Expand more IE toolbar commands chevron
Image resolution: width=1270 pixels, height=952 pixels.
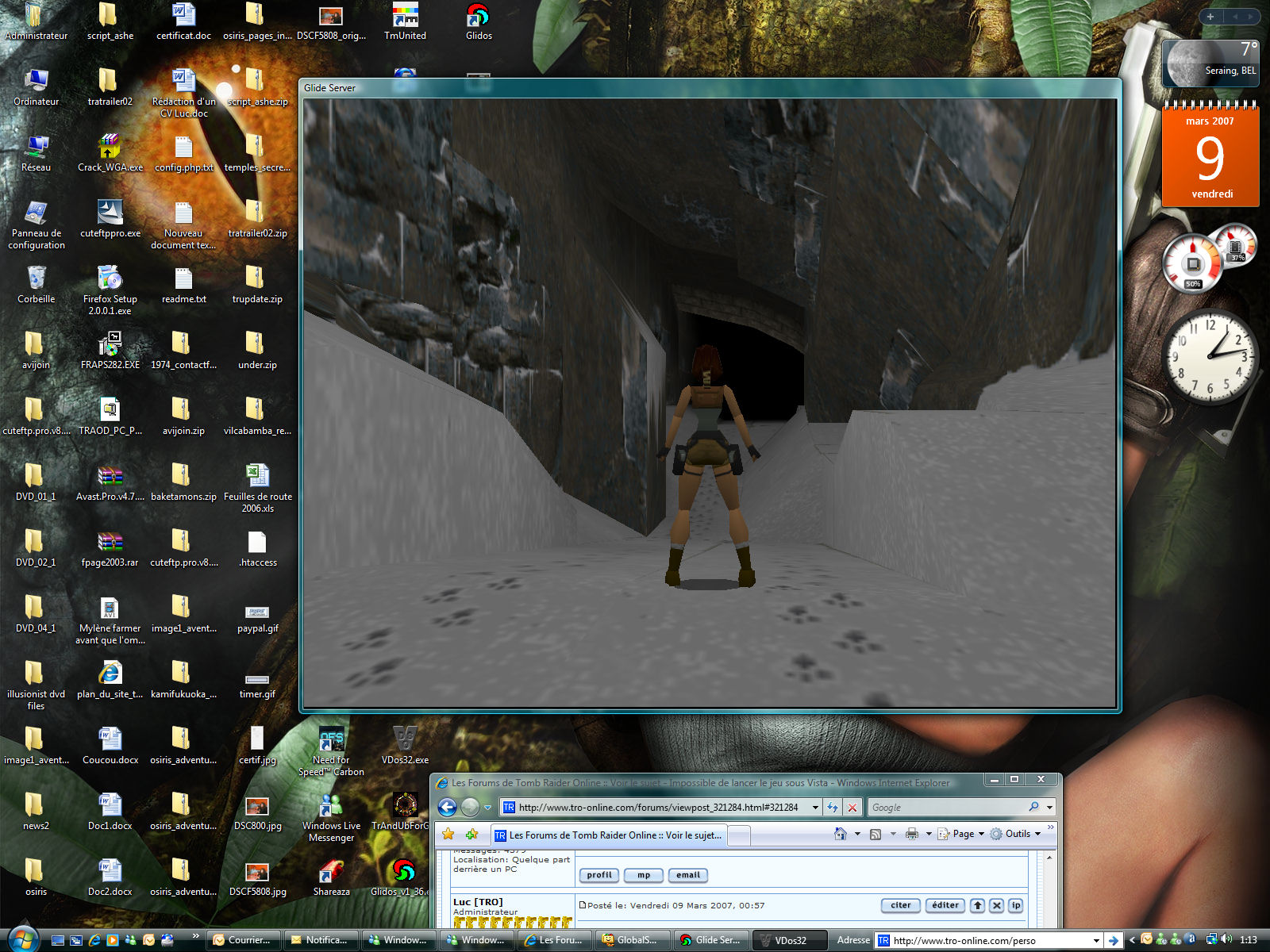click(x=1051, y=827)
